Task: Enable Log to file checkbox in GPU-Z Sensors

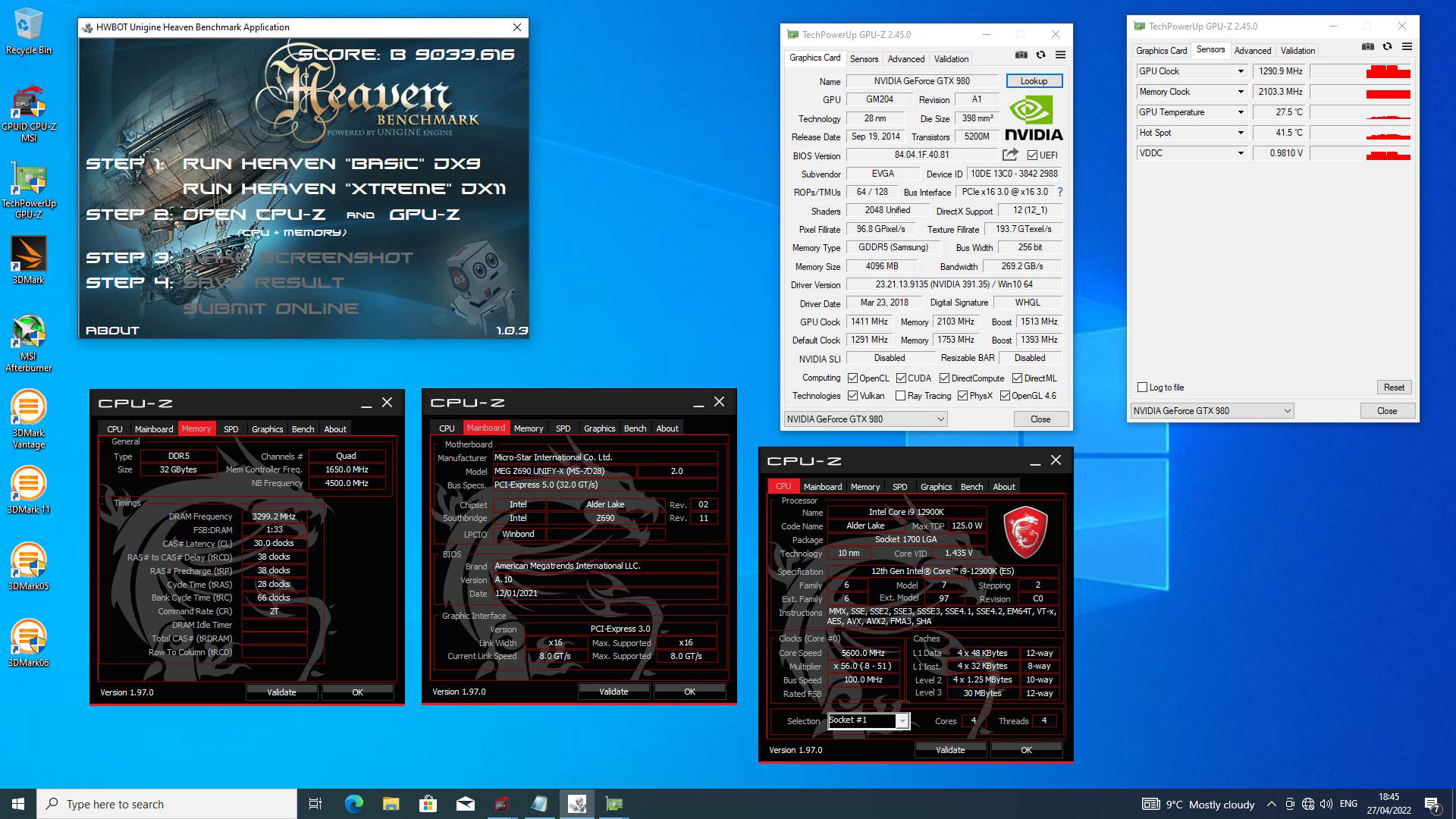Action: pos(1142,388)
